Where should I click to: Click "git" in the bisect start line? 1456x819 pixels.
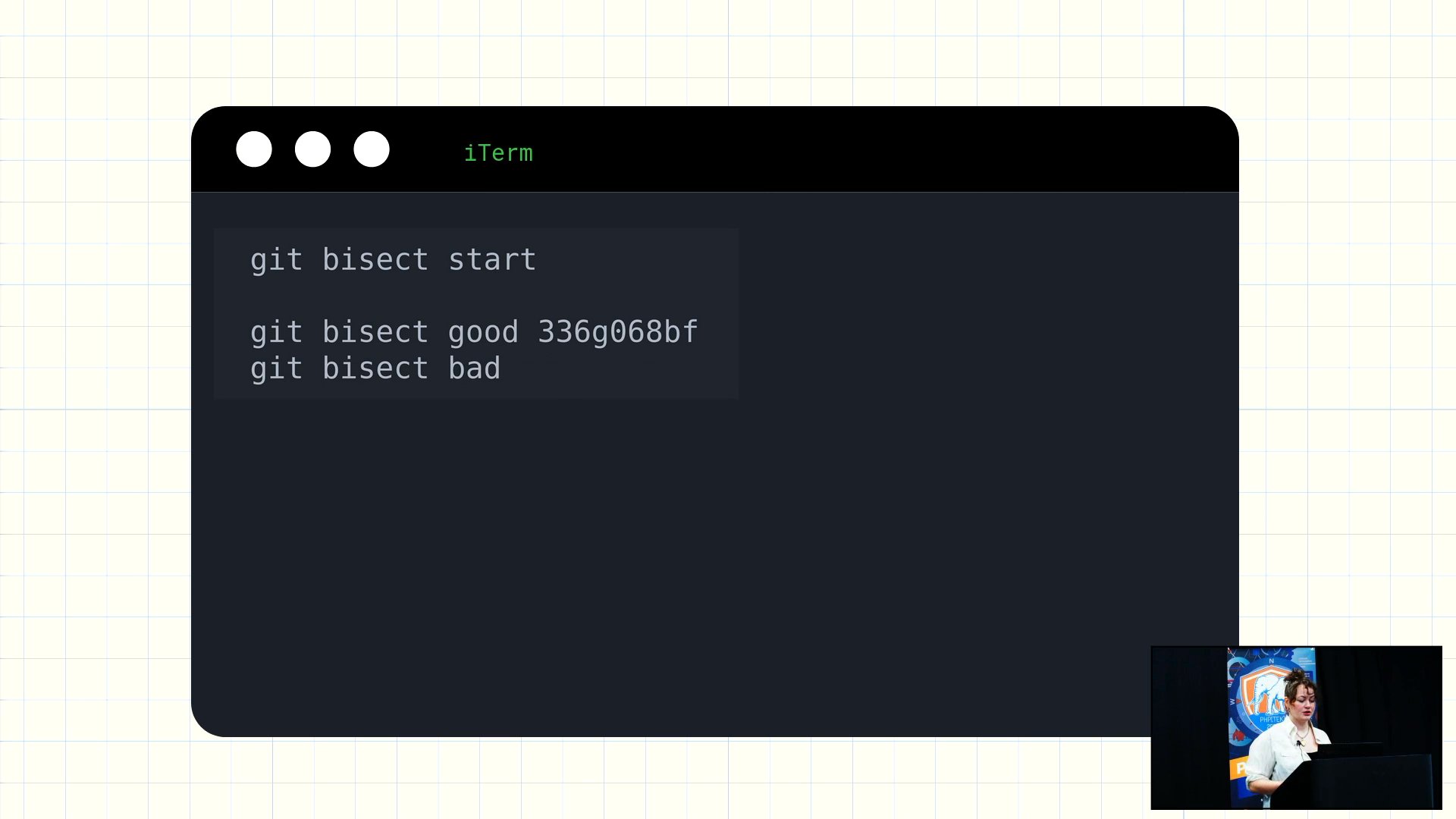(x=276, y=260)
